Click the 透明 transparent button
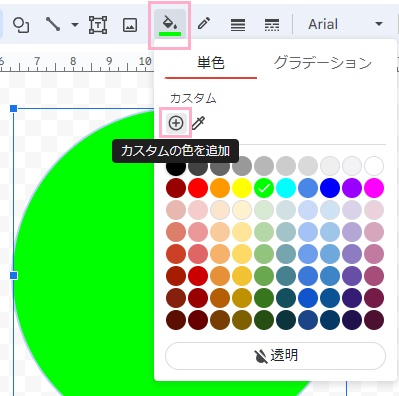The width and height of the screenshot is (399, 396). click(275, 356)
